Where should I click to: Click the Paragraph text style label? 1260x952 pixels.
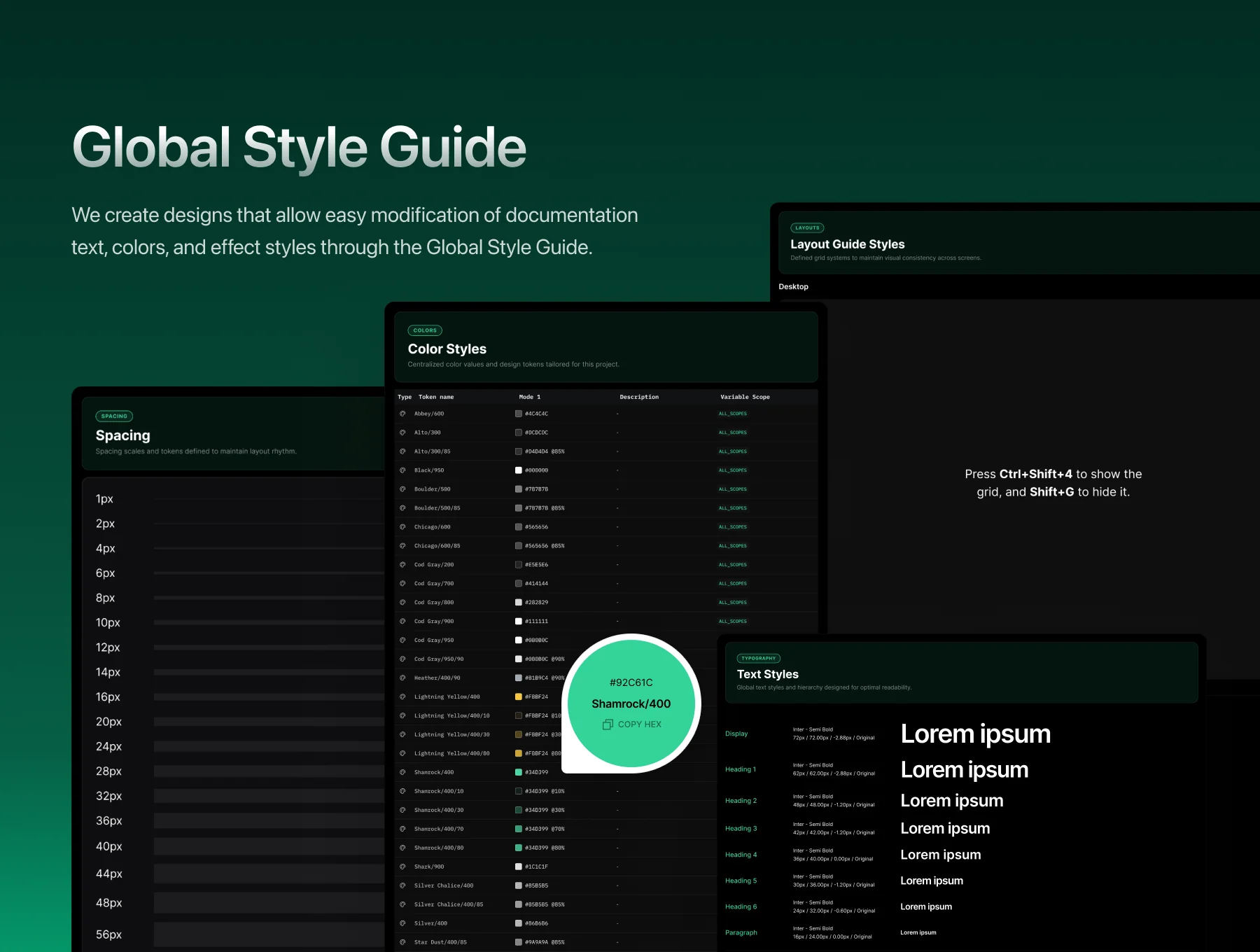tap(741, 933)
